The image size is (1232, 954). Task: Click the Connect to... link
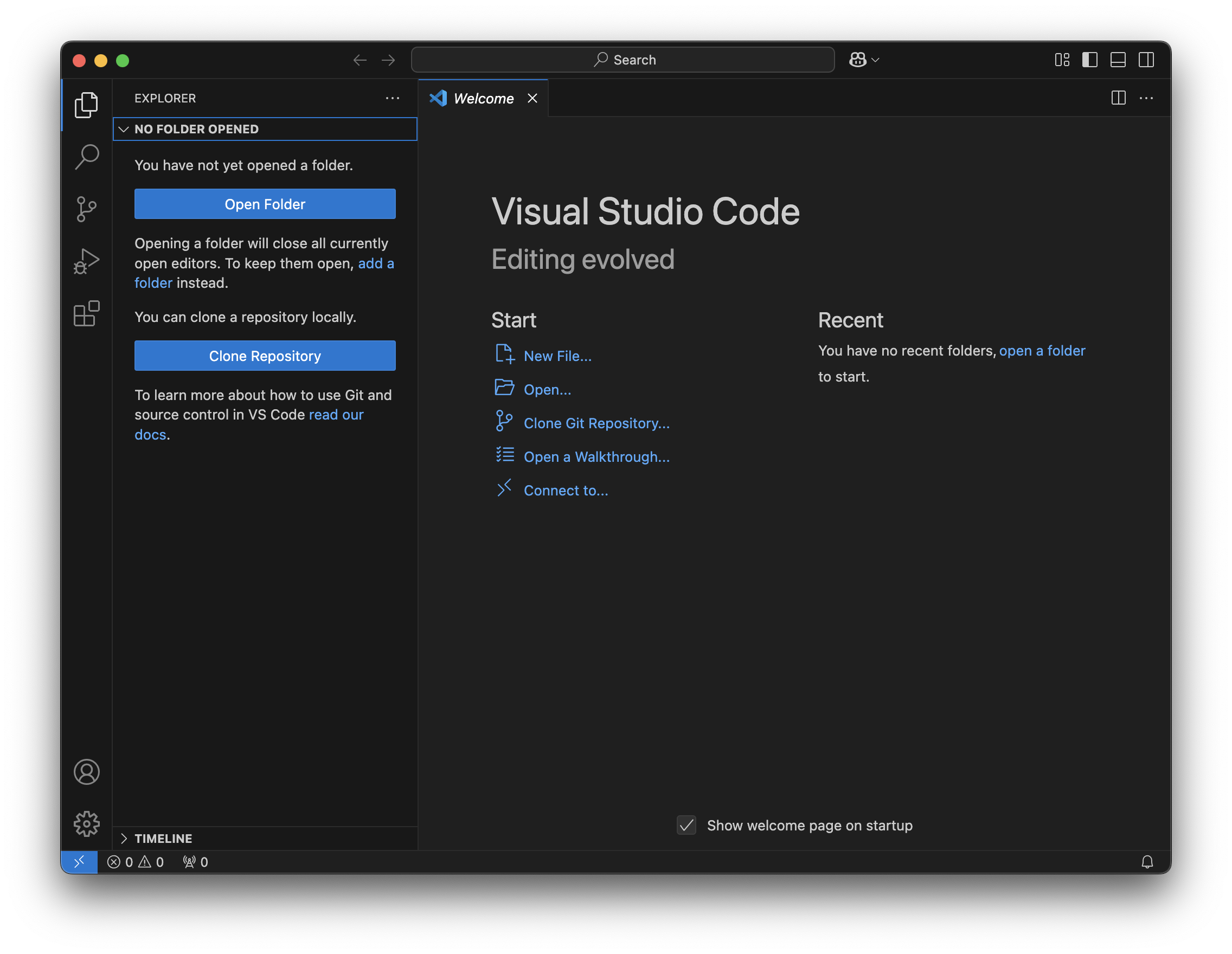click(x=566, y=491)
